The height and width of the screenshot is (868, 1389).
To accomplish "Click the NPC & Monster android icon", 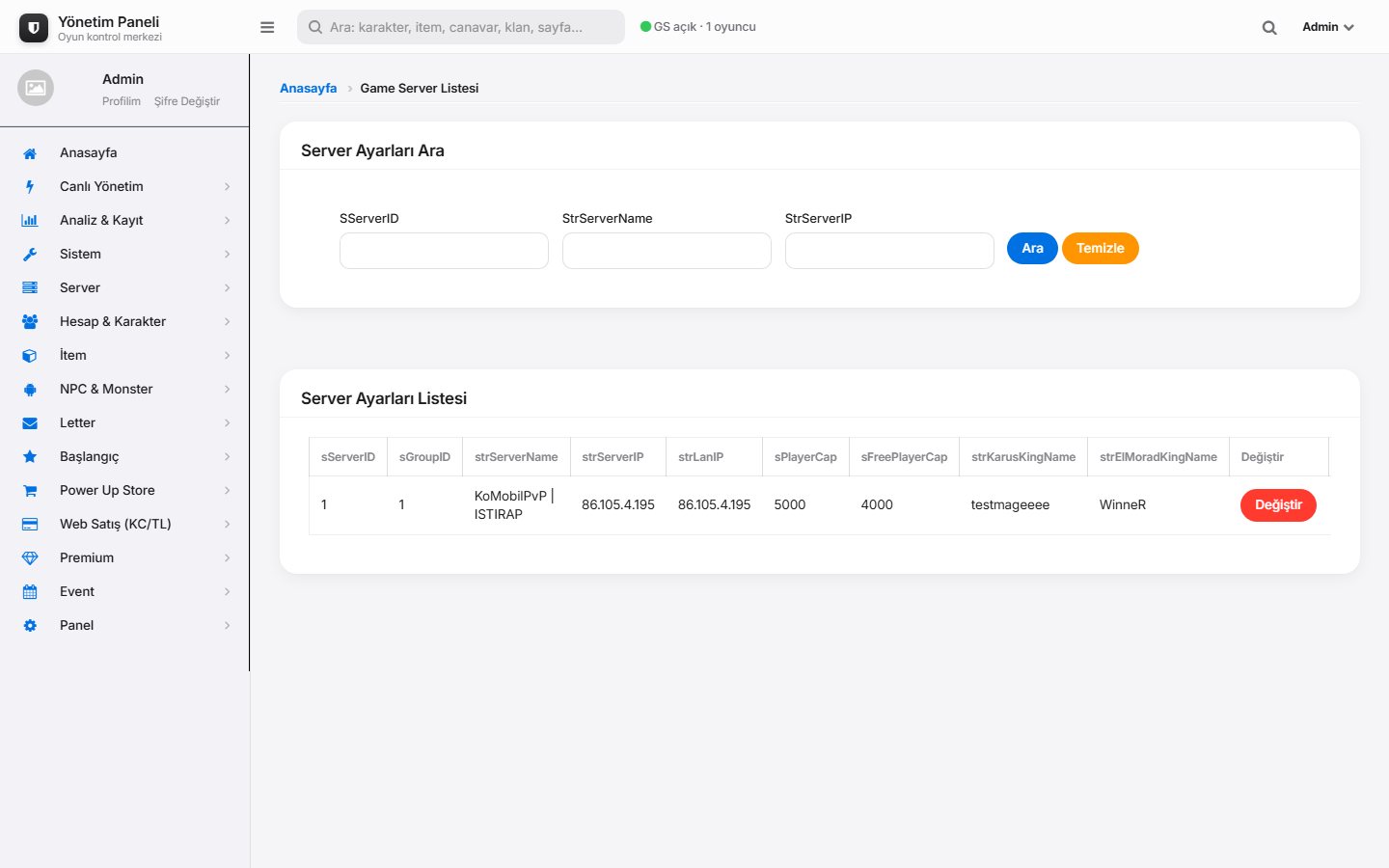I will (30, 390).
